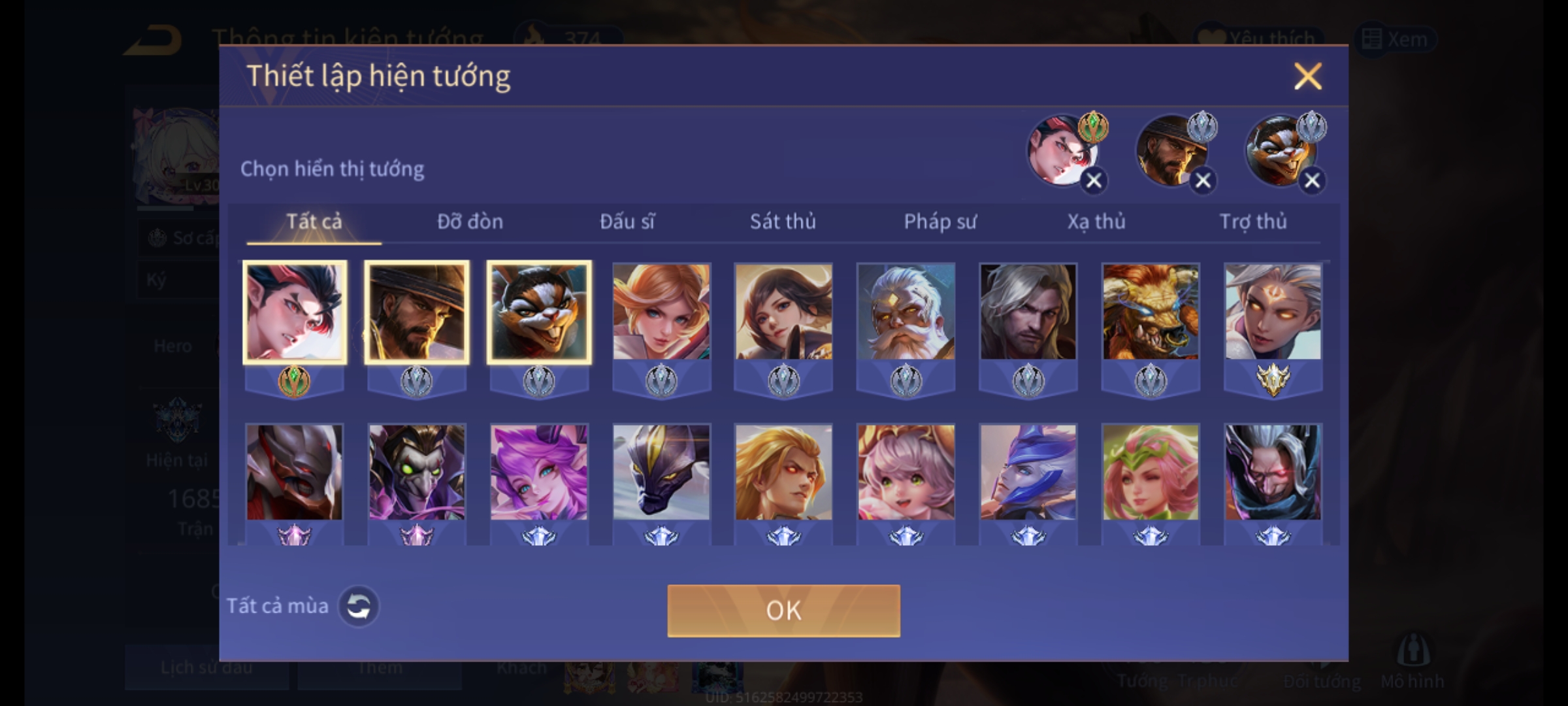
Task: Switch to the Đỡ đòn tab
Action: (470, 222)
